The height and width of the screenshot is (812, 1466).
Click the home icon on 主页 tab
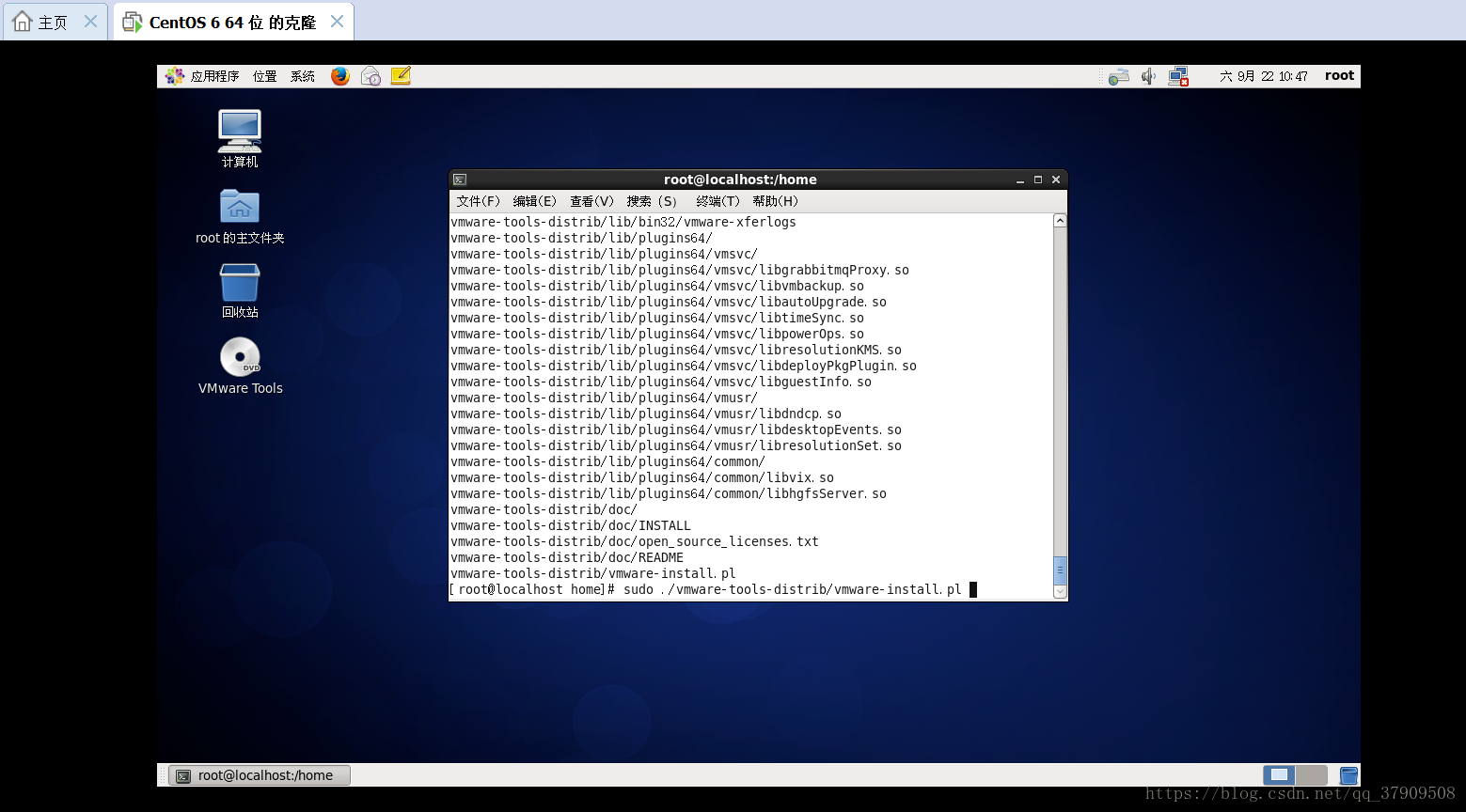[23, 21]
